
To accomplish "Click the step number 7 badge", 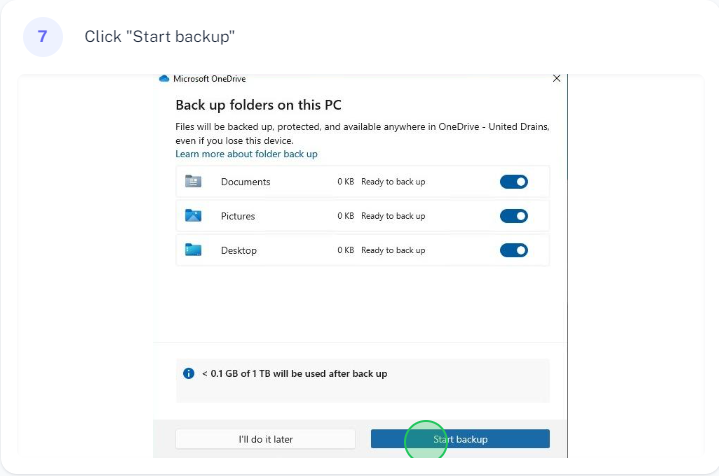I will (42, 36).
